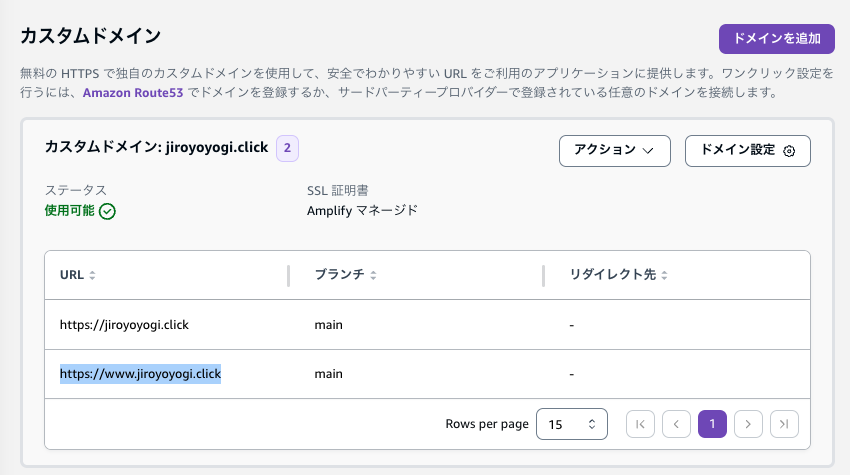Go to the previous page
The height and width of the screenshot is (475, 850).
pyautogui.click(x=676, y=424)
